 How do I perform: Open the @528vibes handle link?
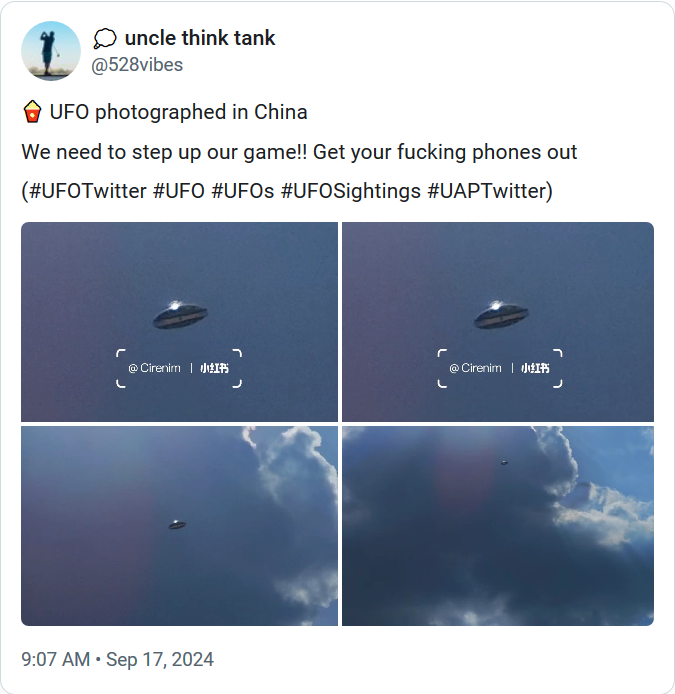click(x=137, y=65)
